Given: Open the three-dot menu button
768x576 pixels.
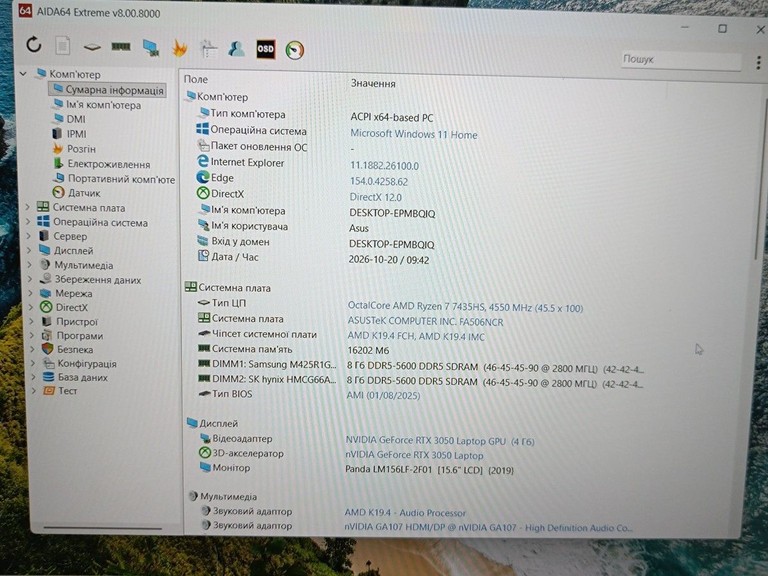Looking at the screenshot, I should click(x=759, y=62).
